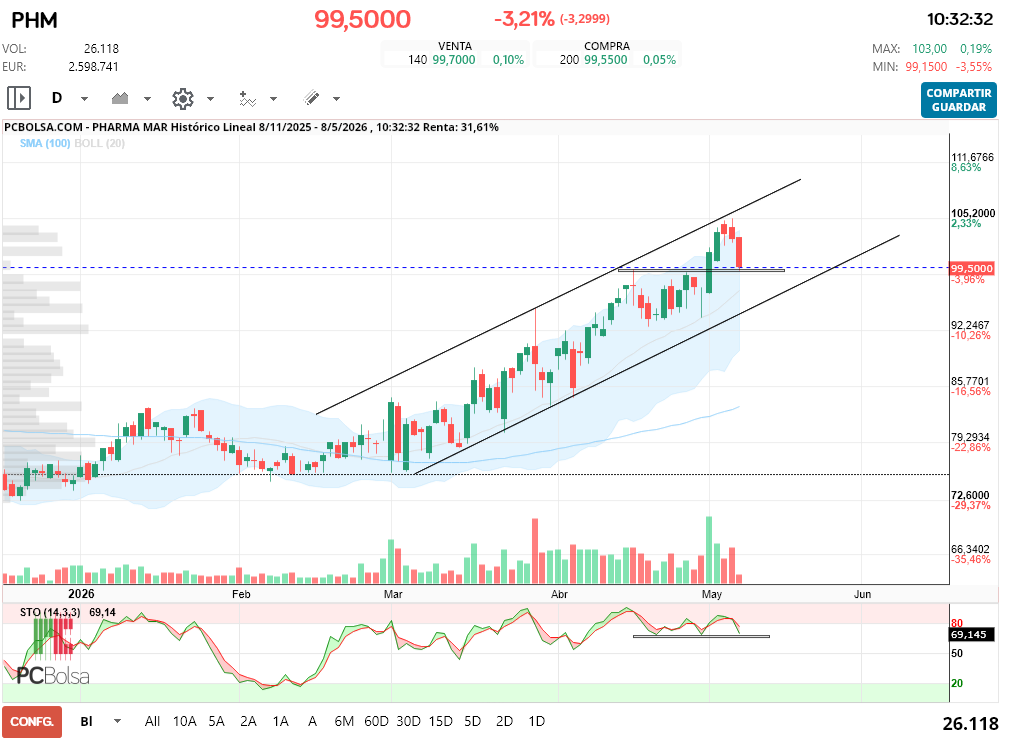Switch to the 5D range
The height and width of the screenshot is (743, 1012).
pyautogui.click(x=472, y=722)
